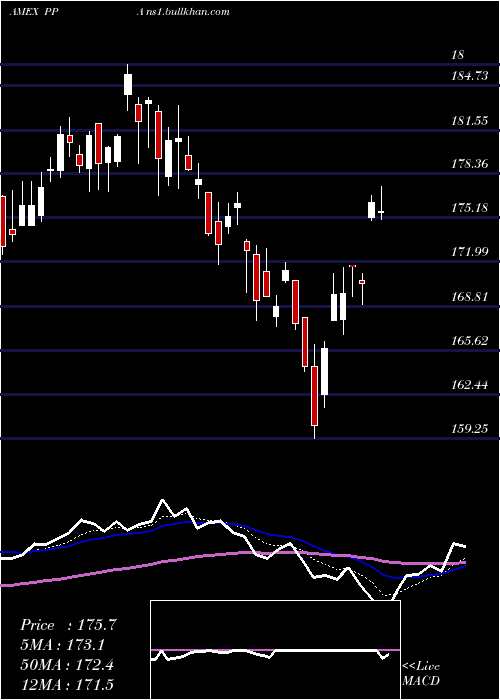The height and width of the screenshot is (700, 500).
Task: Click the 178.36 price axis label
Action: click(470, 164)
